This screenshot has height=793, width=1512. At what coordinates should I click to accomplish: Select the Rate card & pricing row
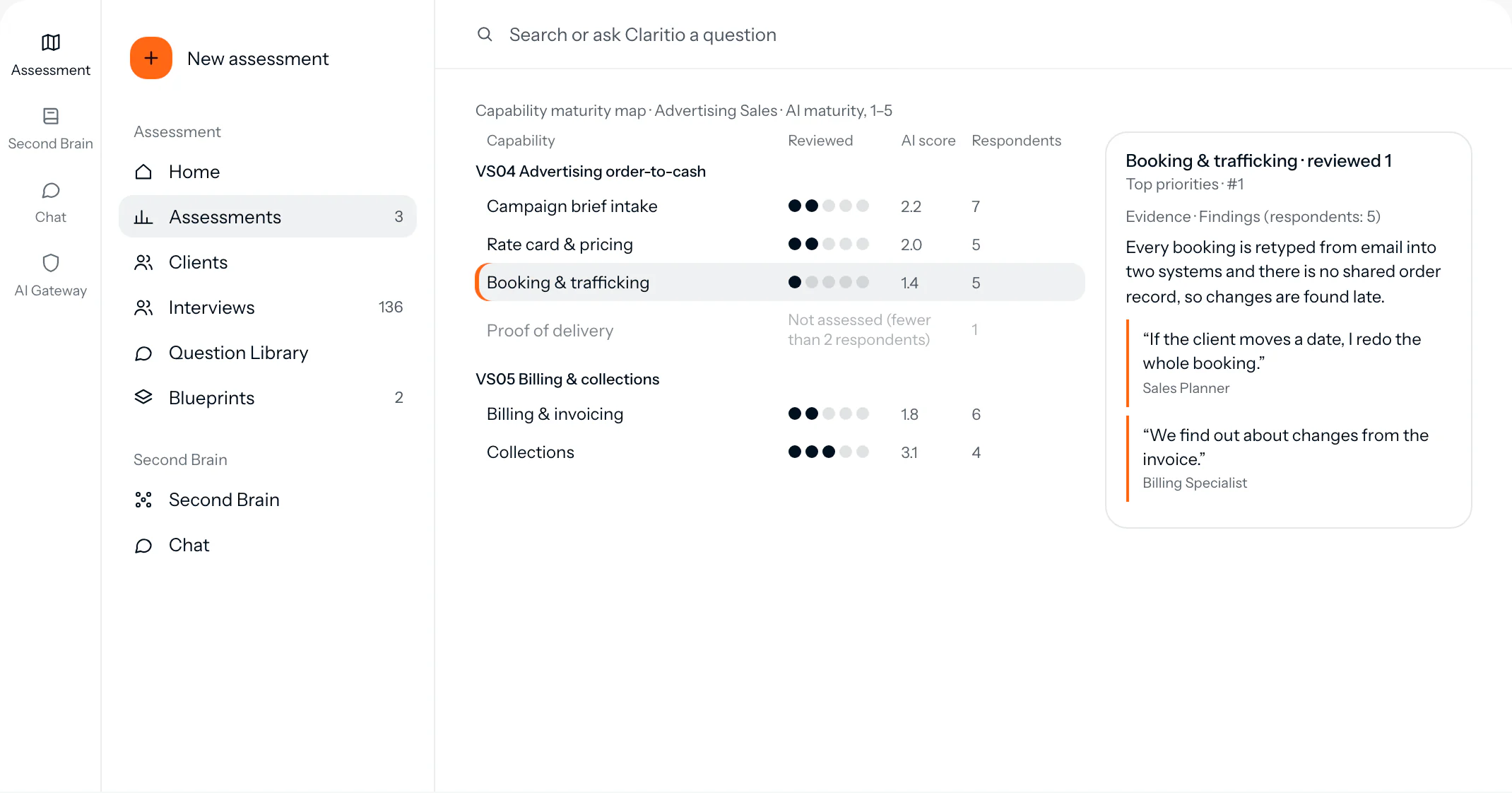pyautogui.click(x=780, y=245)
